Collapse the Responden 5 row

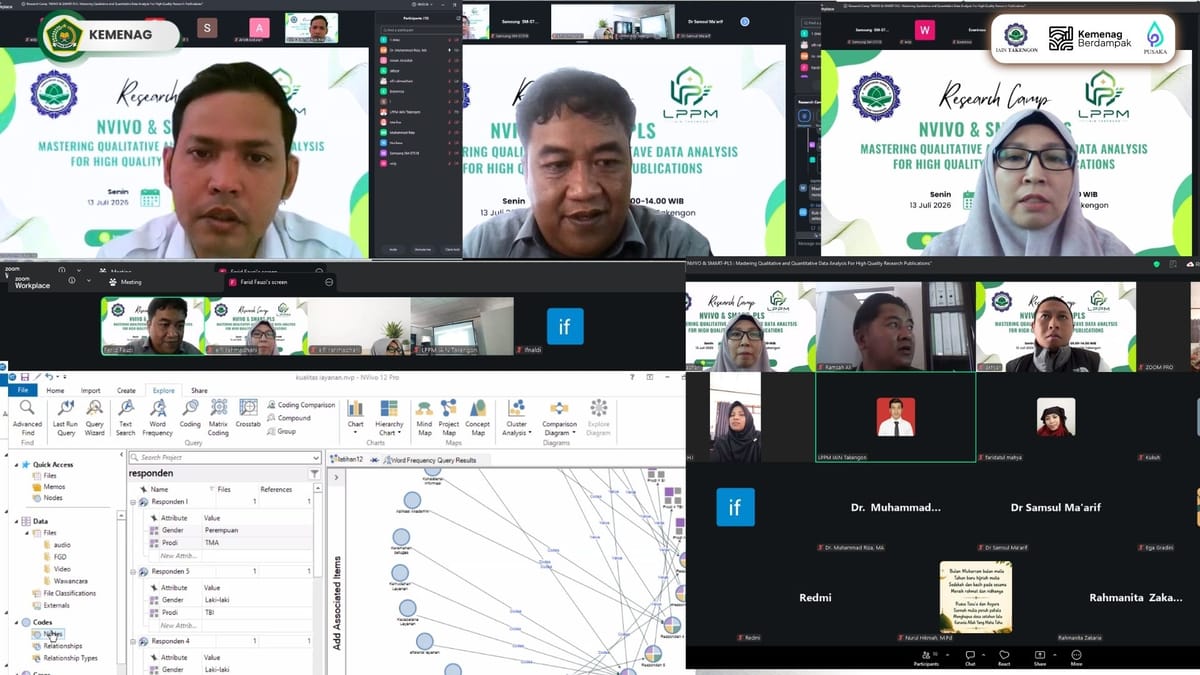click(x=133, y=571)
